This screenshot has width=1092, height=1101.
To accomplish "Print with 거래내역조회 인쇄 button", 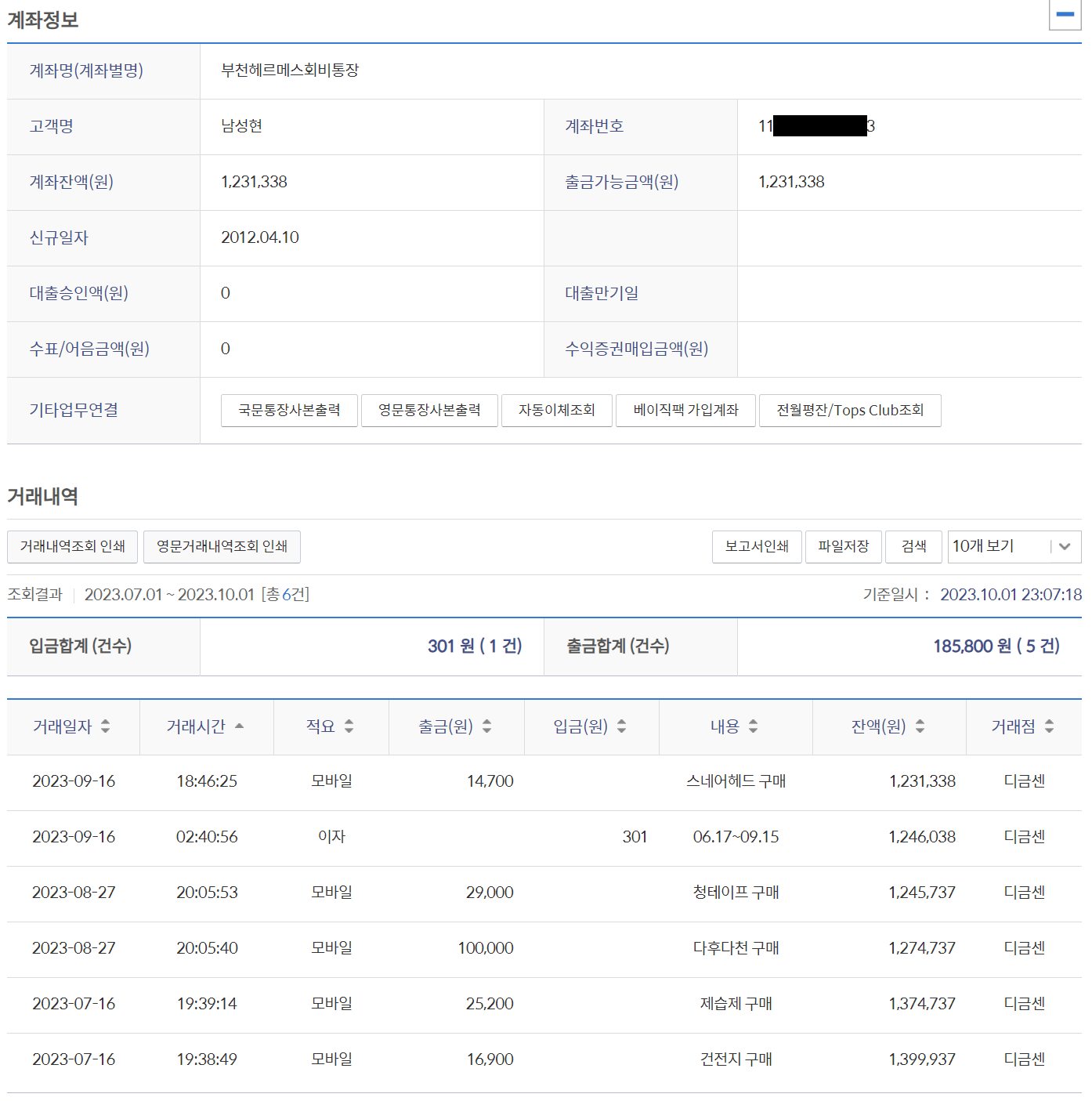I will (x=72, y=547).
